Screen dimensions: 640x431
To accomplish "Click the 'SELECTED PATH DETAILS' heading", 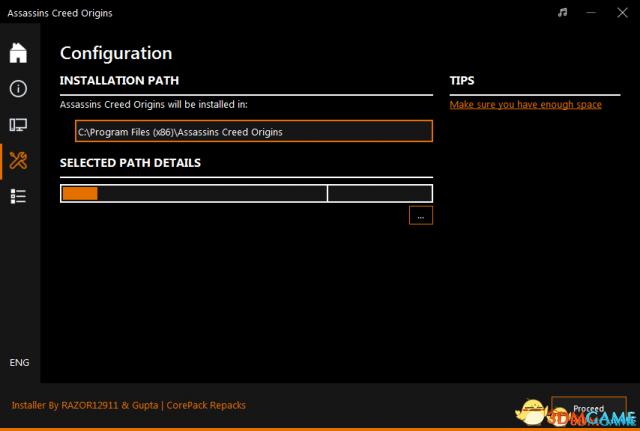I will coord(130,163).
